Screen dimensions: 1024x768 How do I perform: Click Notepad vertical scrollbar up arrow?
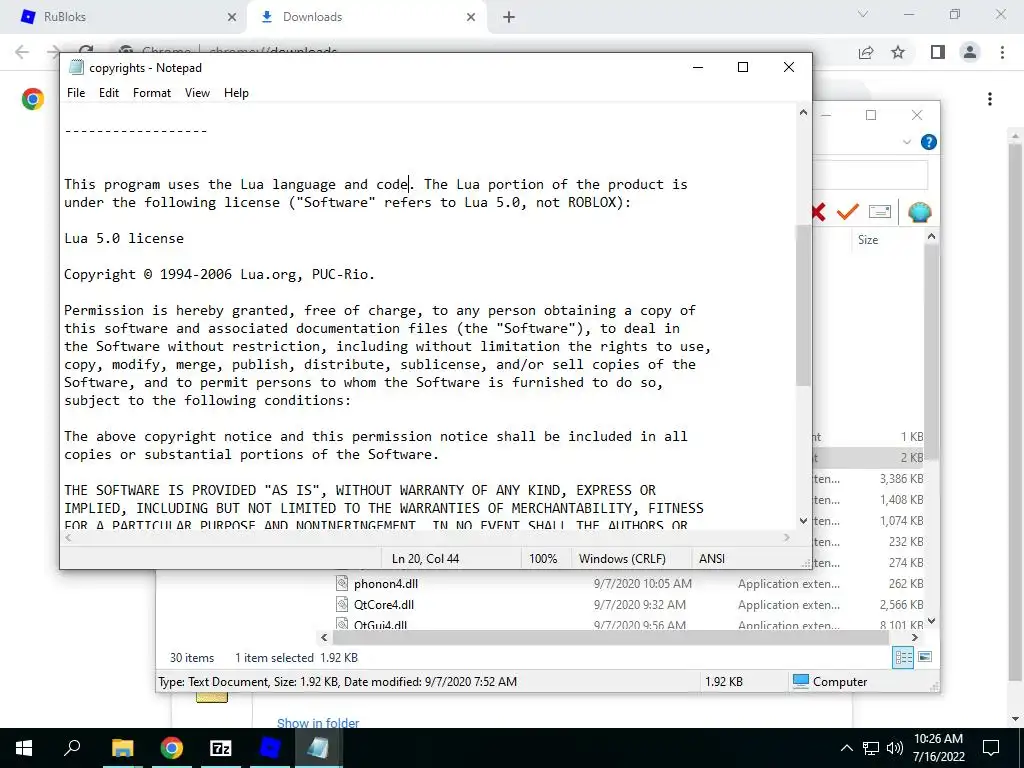[x=803, y=112]
